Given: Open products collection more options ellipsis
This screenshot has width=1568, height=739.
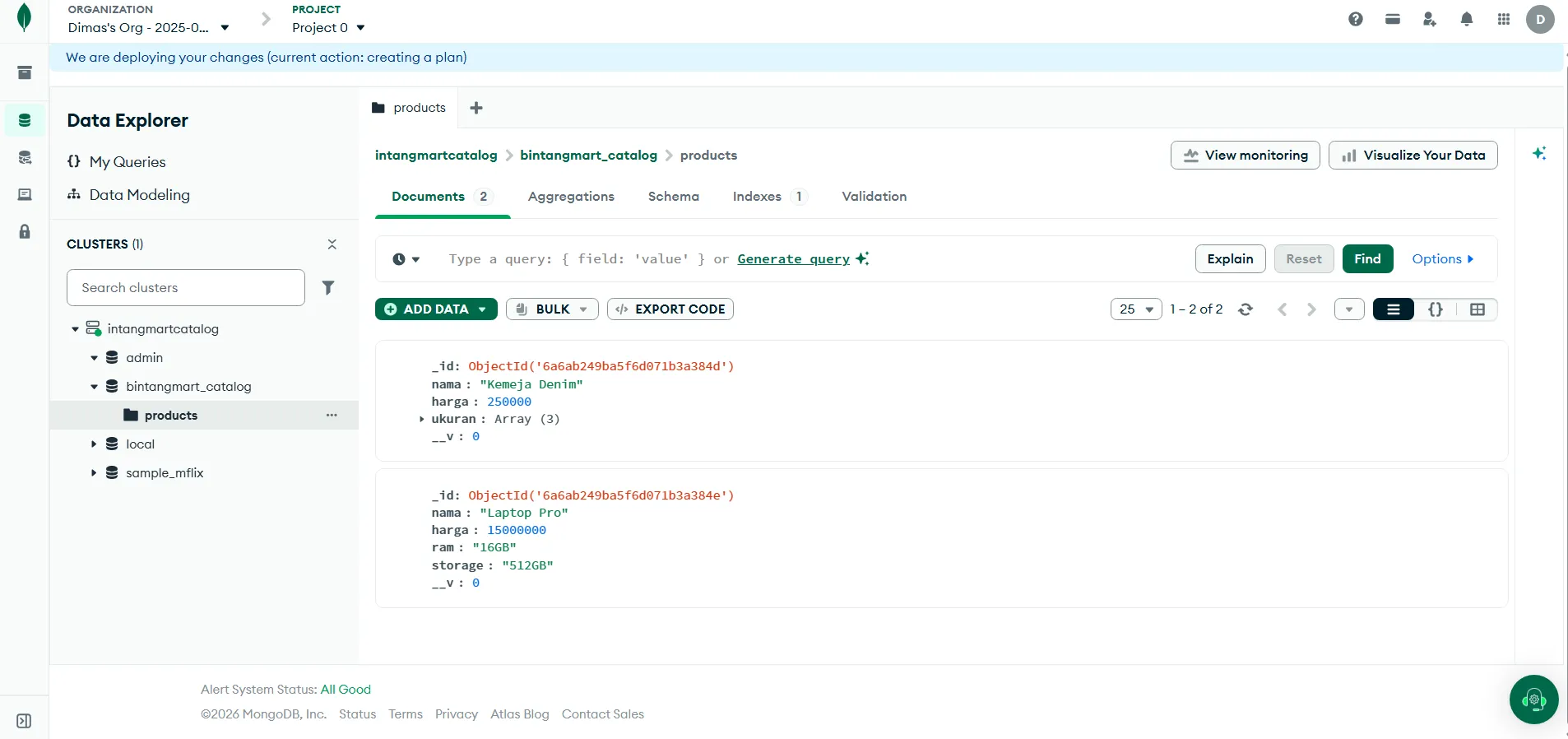Looking at the screenshot, I should pos(332,416).
